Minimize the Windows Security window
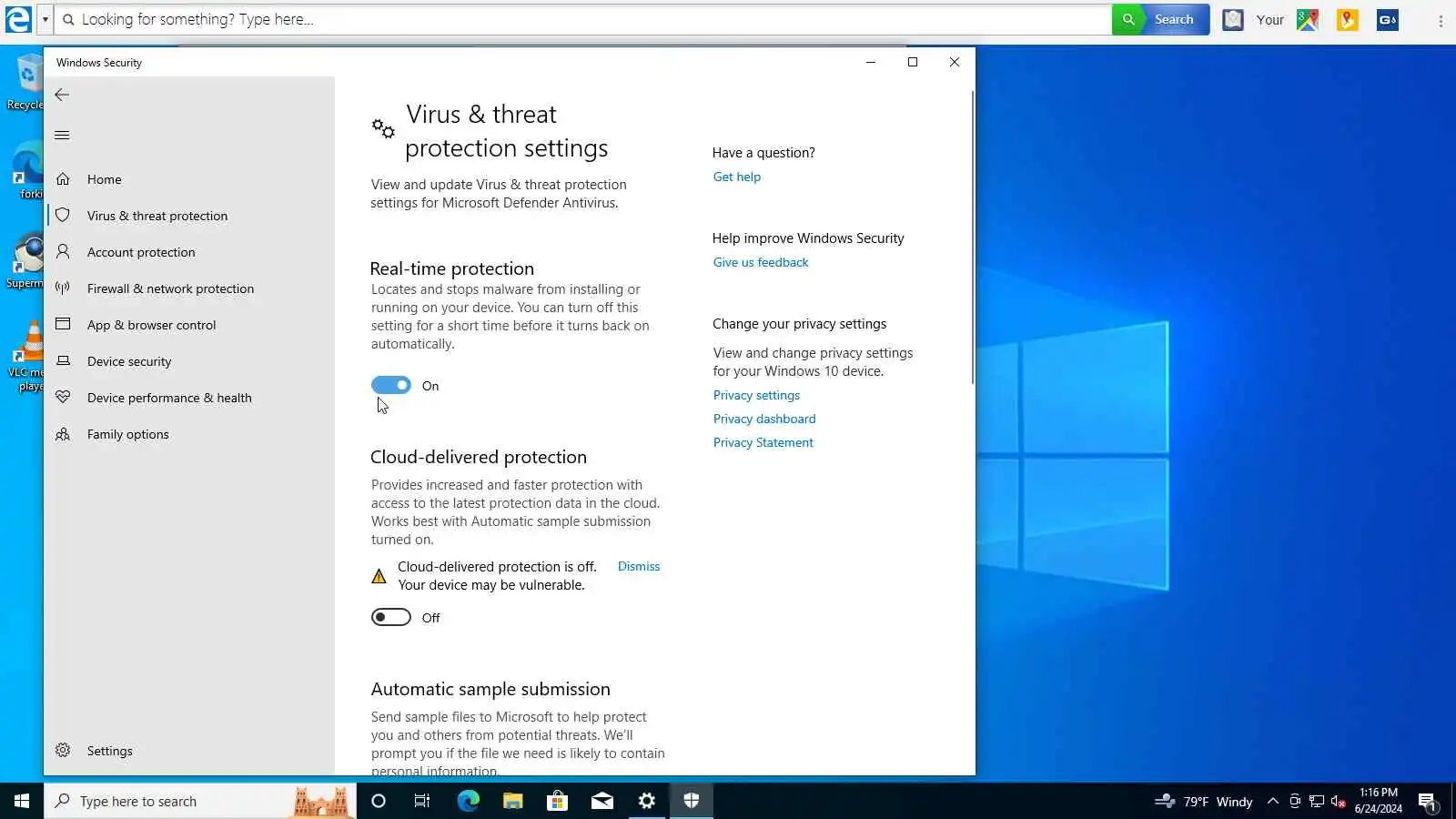The image size is (1456, 819). (x=871, y=62)
